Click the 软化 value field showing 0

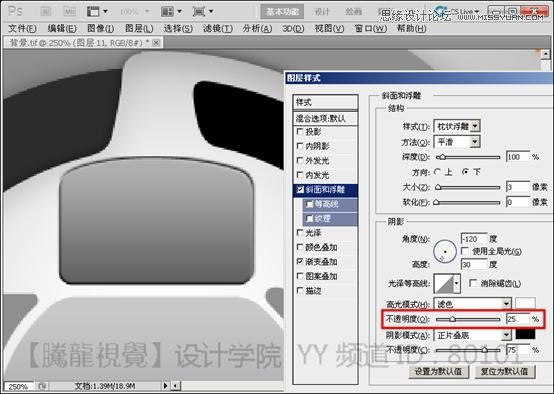tap(518, 202)
